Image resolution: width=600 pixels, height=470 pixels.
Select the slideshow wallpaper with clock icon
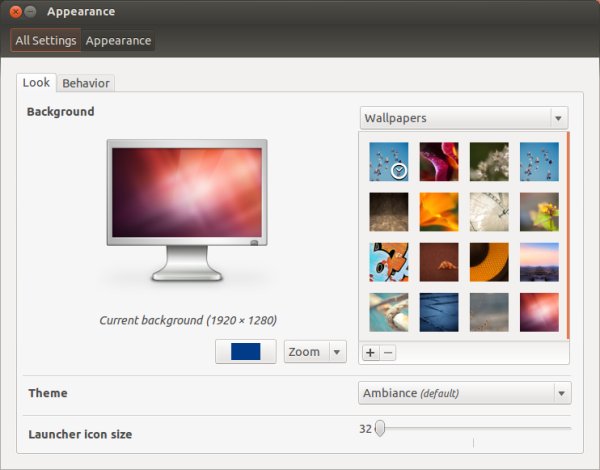click(x=389, y=162)
